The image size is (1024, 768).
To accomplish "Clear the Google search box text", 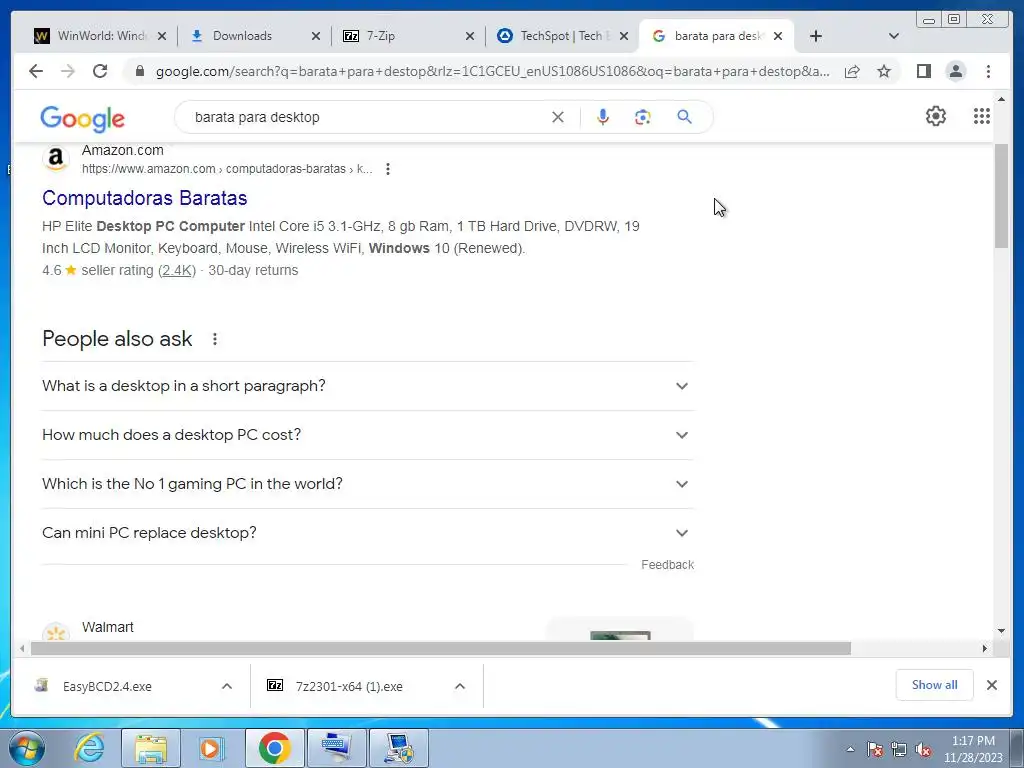I will (558, 117).
